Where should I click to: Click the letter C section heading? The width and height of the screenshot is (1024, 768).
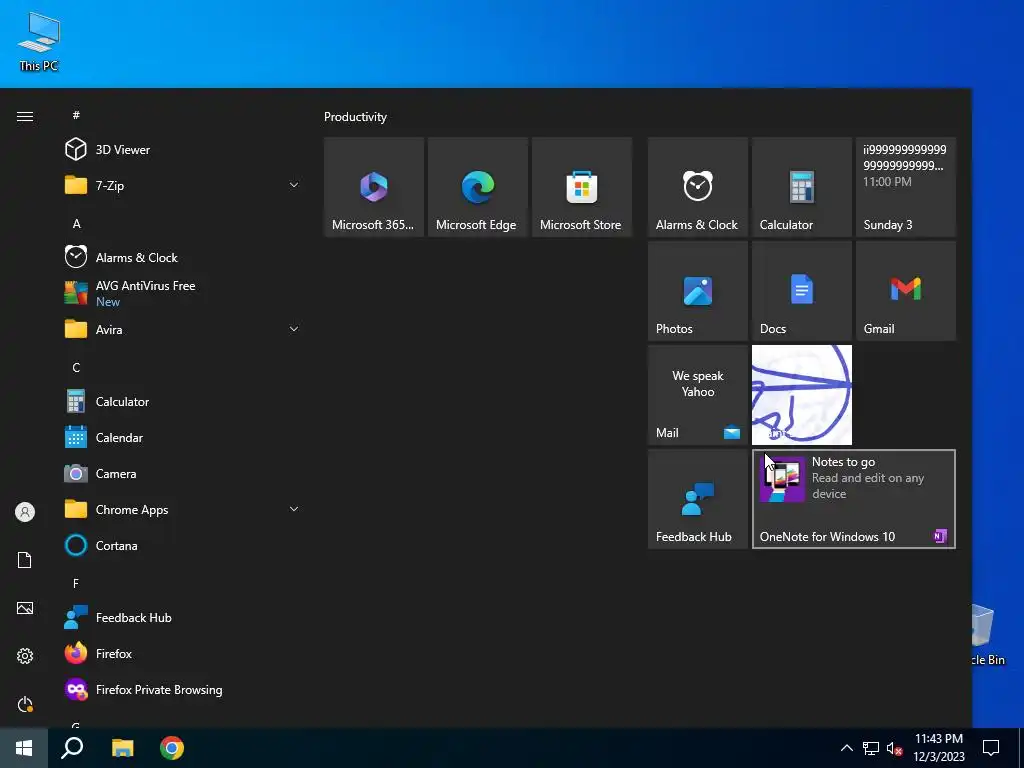pos(76,368)
